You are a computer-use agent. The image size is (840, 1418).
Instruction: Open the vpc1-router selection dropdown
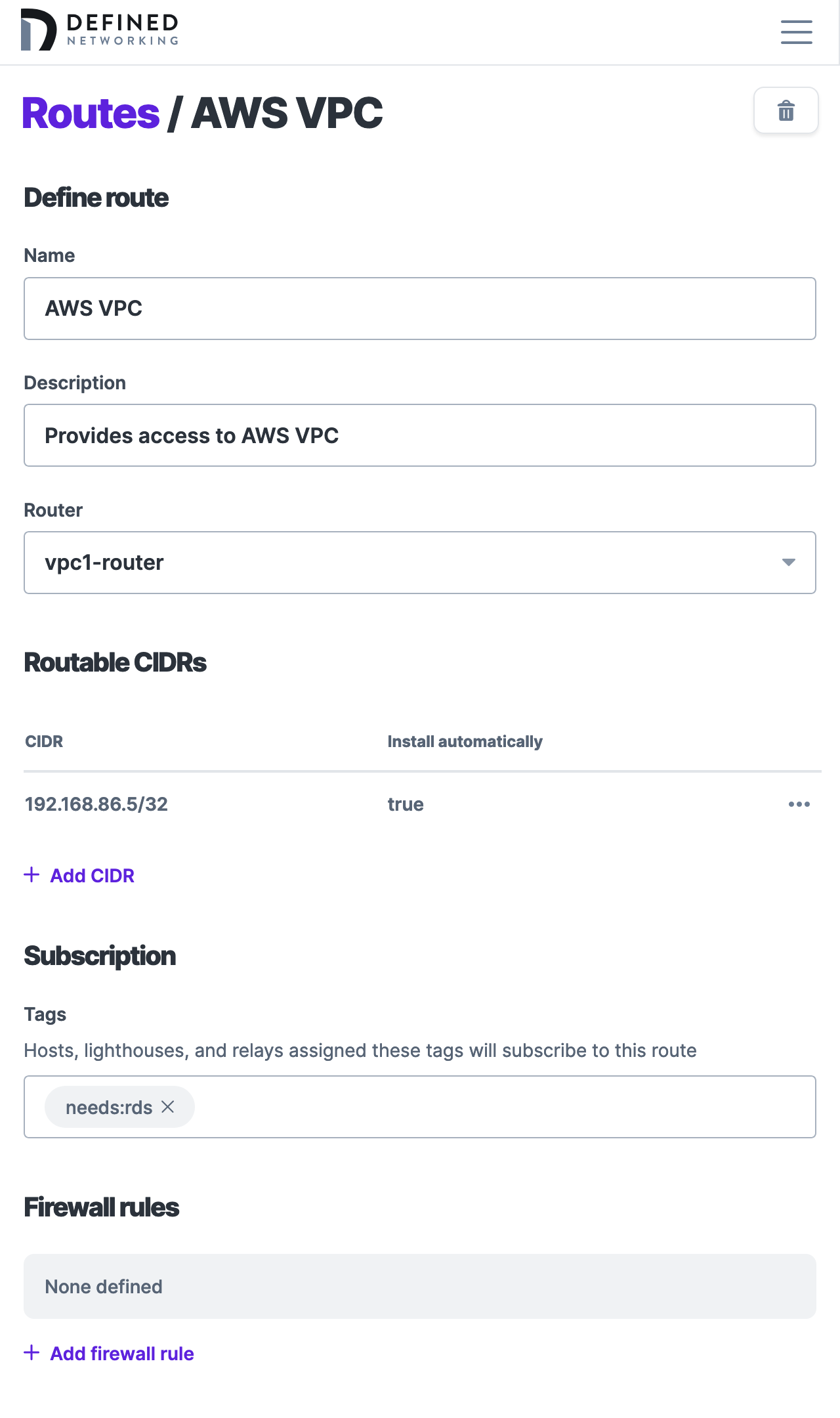420,563
